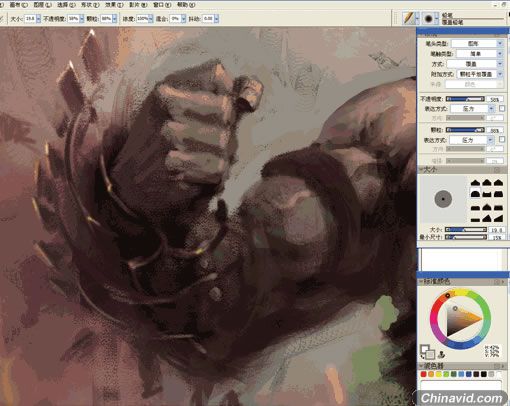Viewport: 510px width, 406px height.
Task: Pick the second-row middle brush tip profile
Action: 487,194
